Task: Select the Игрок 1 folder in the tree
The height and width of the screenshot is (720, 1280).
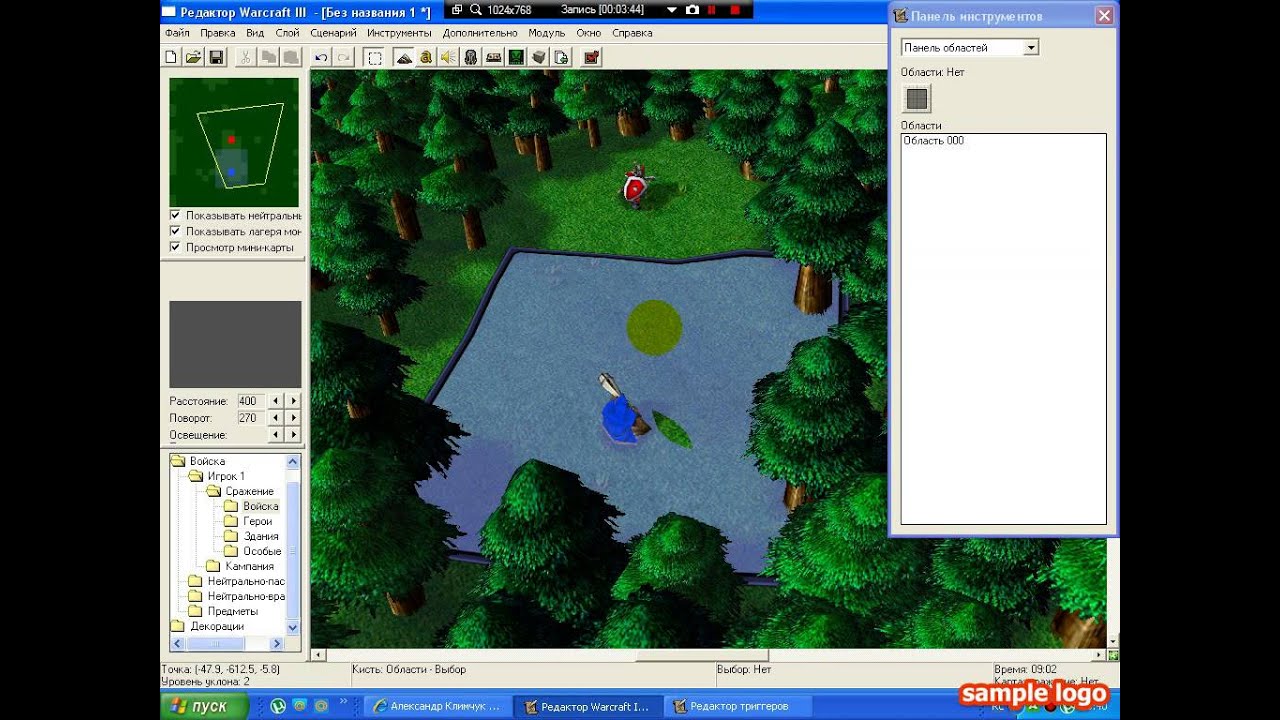Action: click(x=226, y=477)
